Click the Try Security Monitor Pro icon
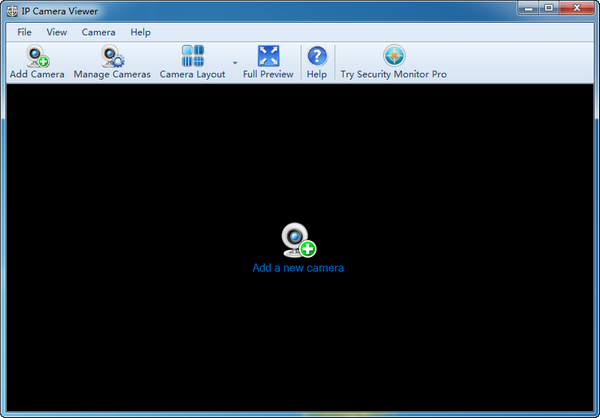This screenshot has height=418, width=600. pos(394,56)
